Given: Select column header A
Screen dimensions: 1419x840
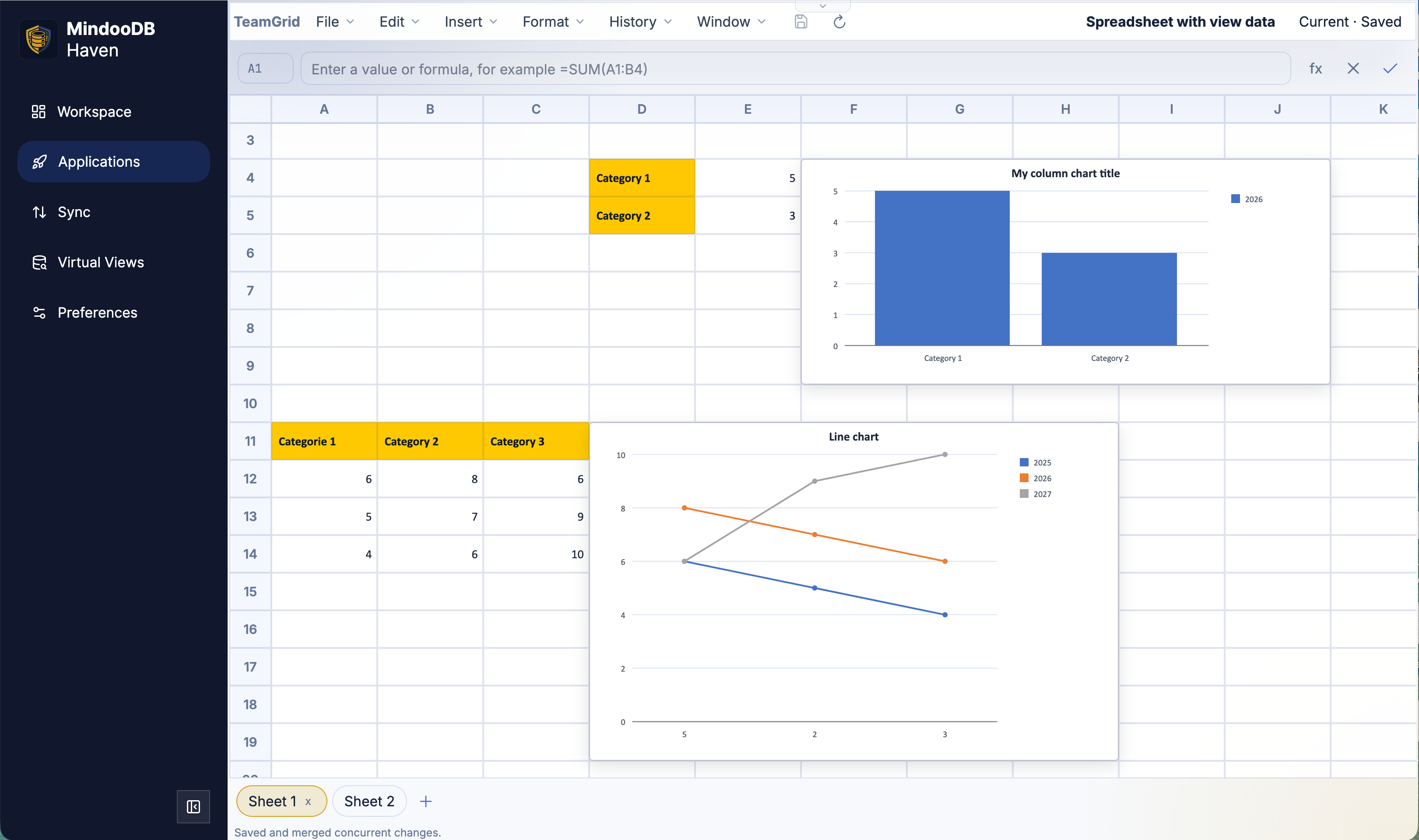Looking at the screenshot, I should coord(324,109).
